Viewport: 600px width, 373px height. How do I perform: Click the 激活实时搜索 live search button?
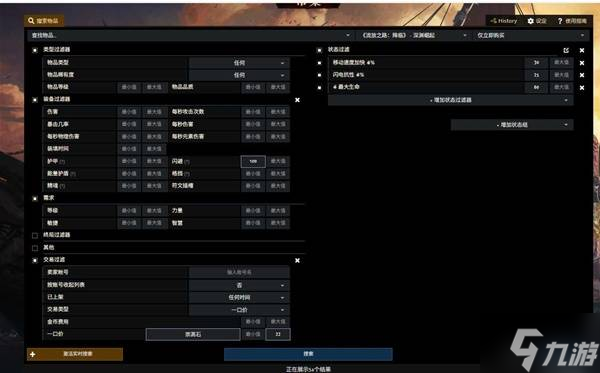pos(75,354)
